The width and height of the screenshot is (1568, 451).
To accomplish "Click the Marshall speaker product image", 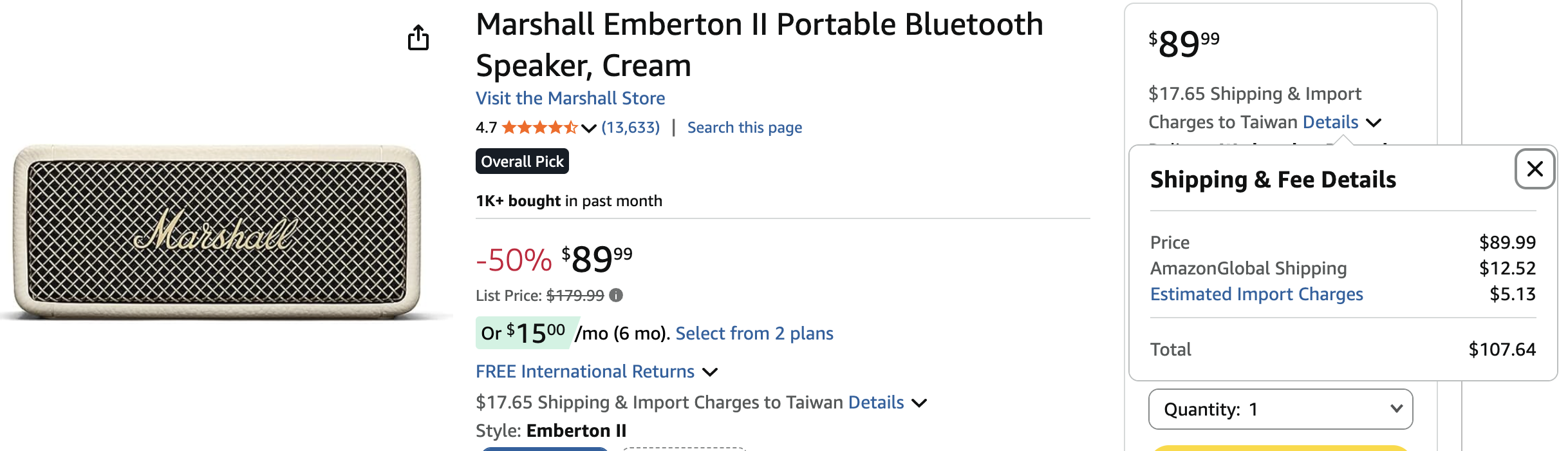I will pos(219,232).
